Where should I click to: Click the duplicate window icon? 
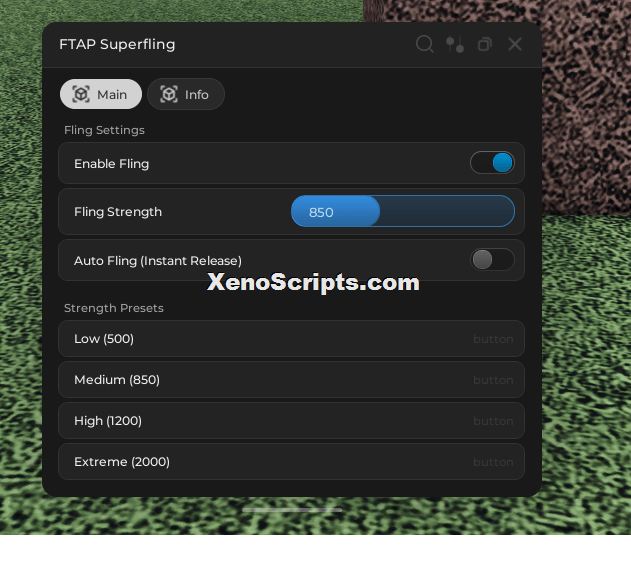[x=485, y=44]
